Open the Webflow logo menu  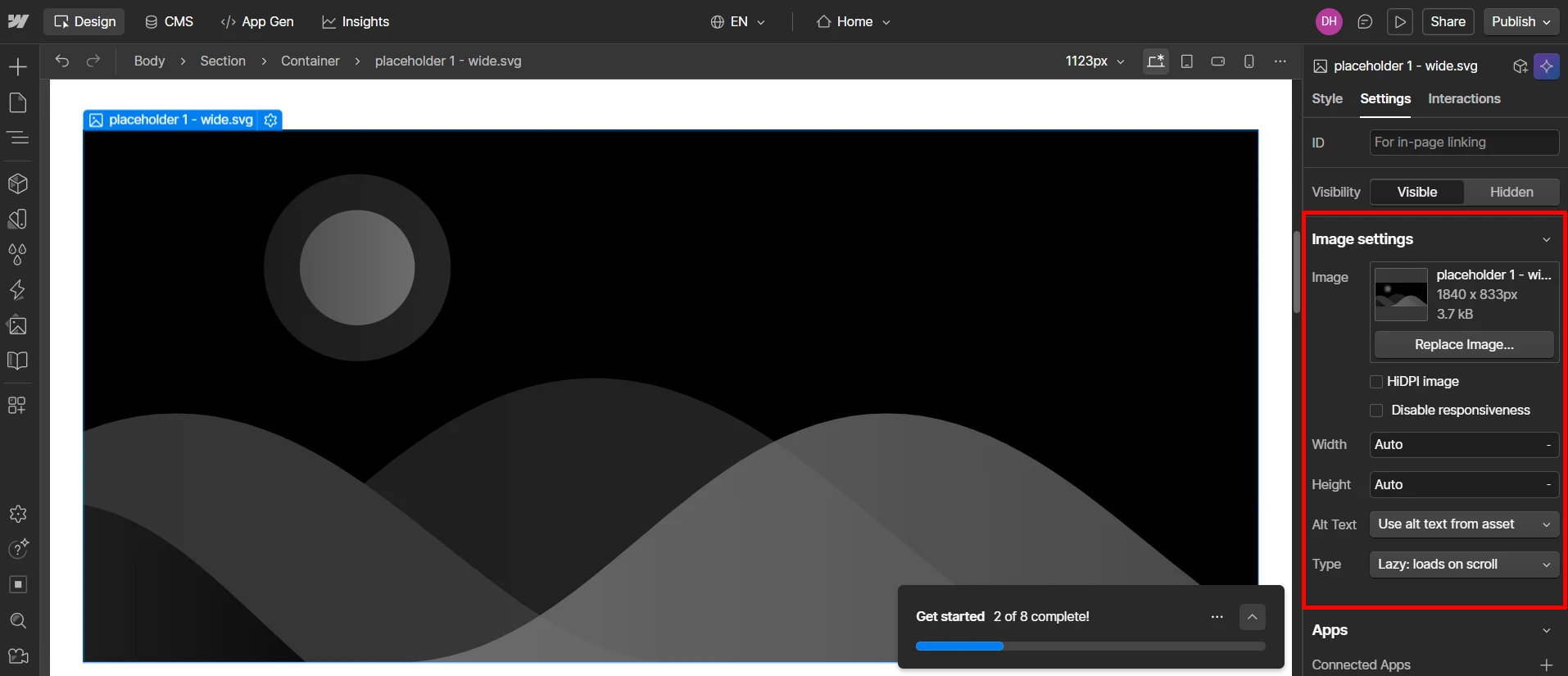[x=18, y=21]
